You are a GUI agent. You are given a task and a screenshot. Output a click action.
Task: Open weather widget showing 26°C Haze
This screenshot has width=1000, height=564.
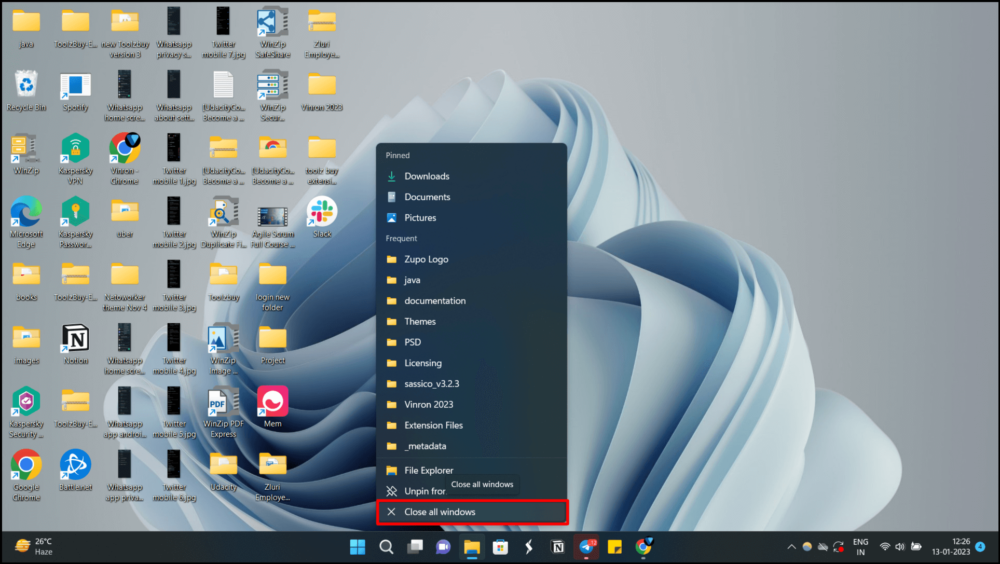pos(34,547)
